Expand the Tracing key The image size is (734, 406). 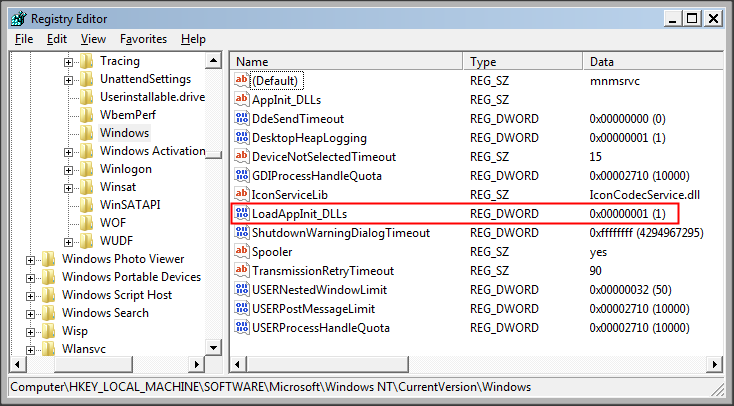click(x=68, y=62)
